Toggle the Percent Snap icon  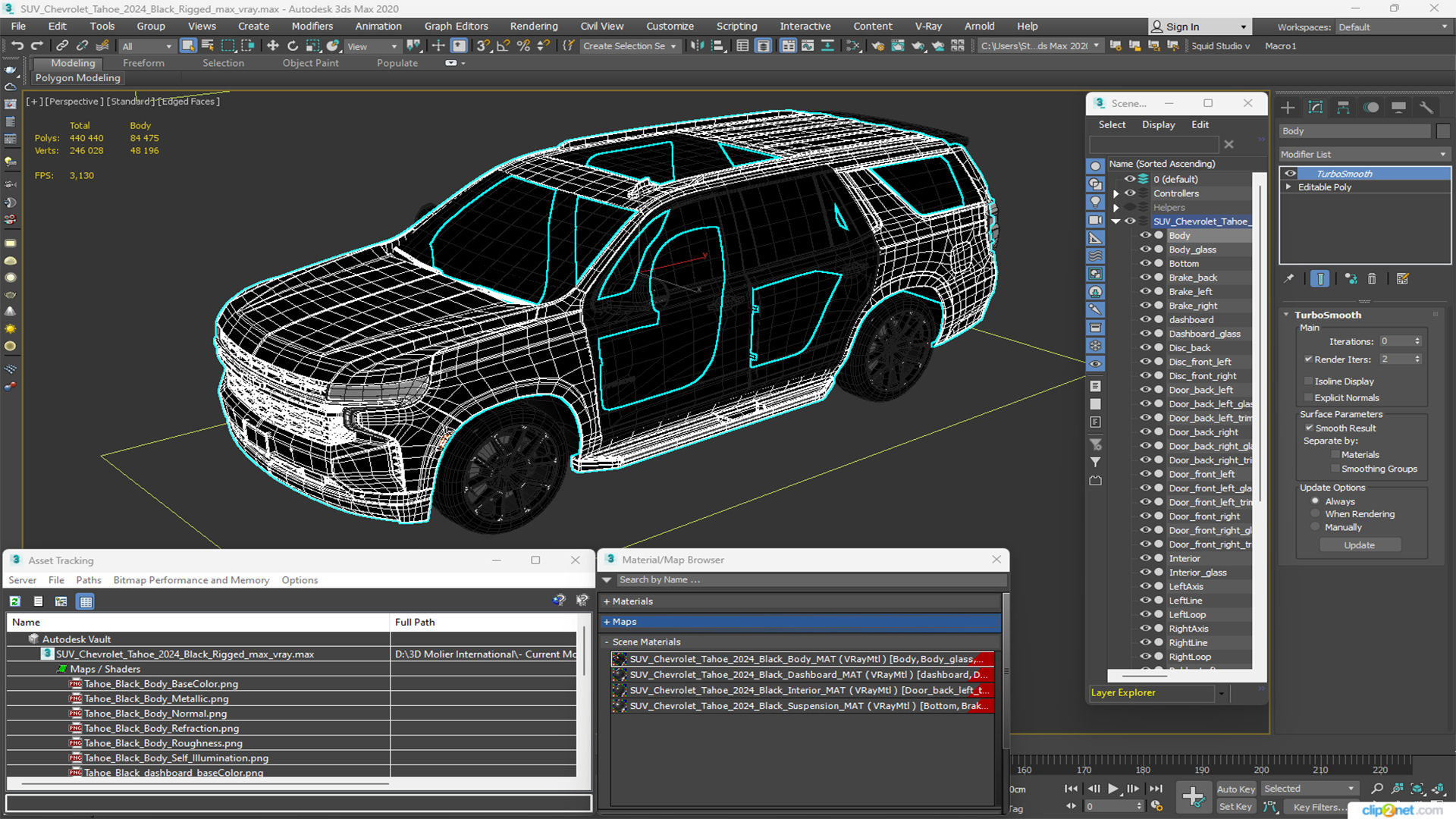(x=523, y=46)
